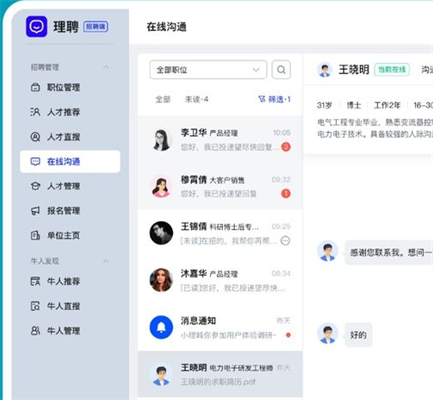433x400 pixels.
Task: Click the 在线沟通 chat bubble icon
Action: pyautogui.click(x=35, y=162)
